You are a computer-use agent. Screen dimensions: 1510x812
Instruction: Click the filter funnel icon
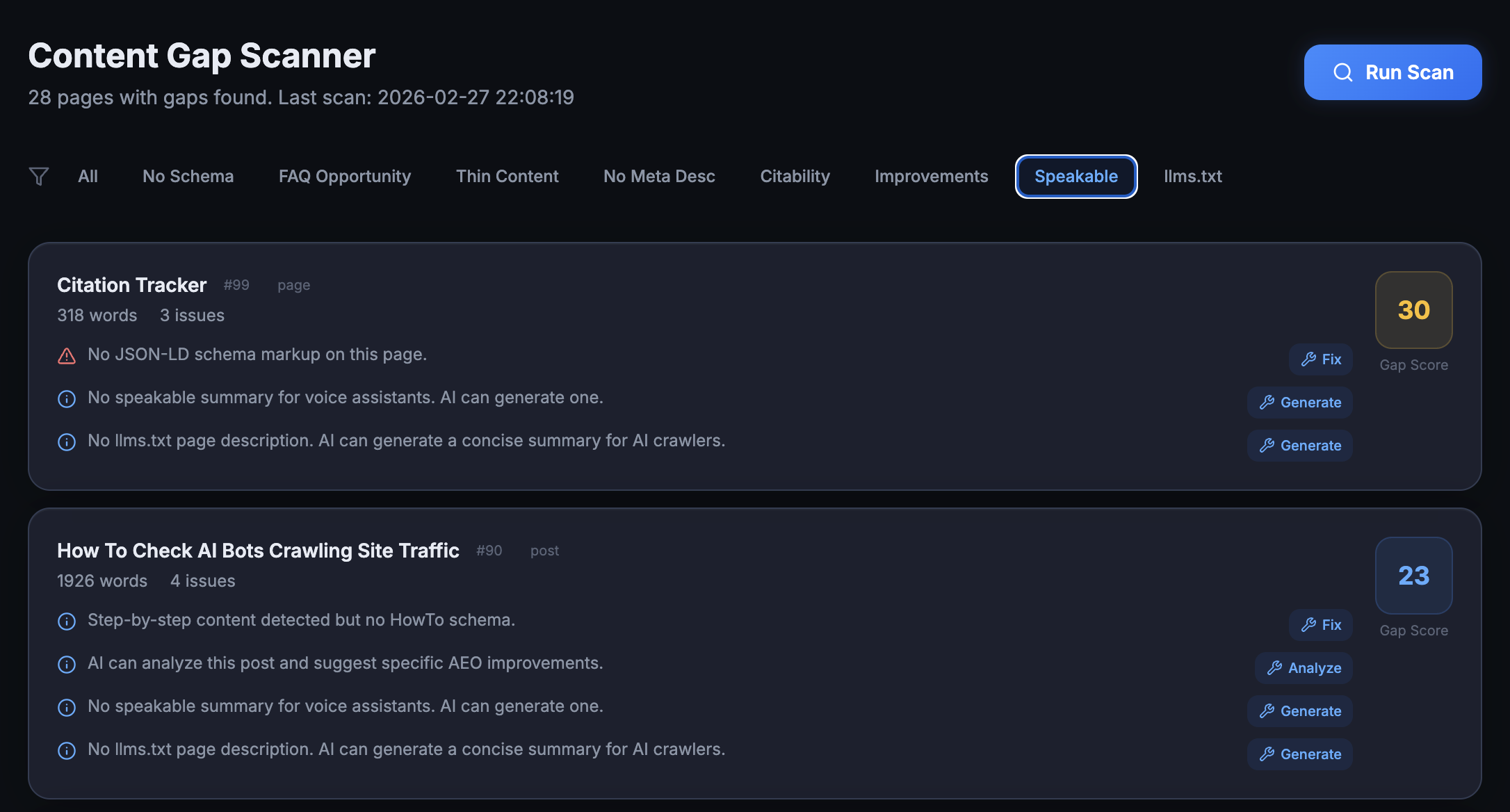pos(39,176)
